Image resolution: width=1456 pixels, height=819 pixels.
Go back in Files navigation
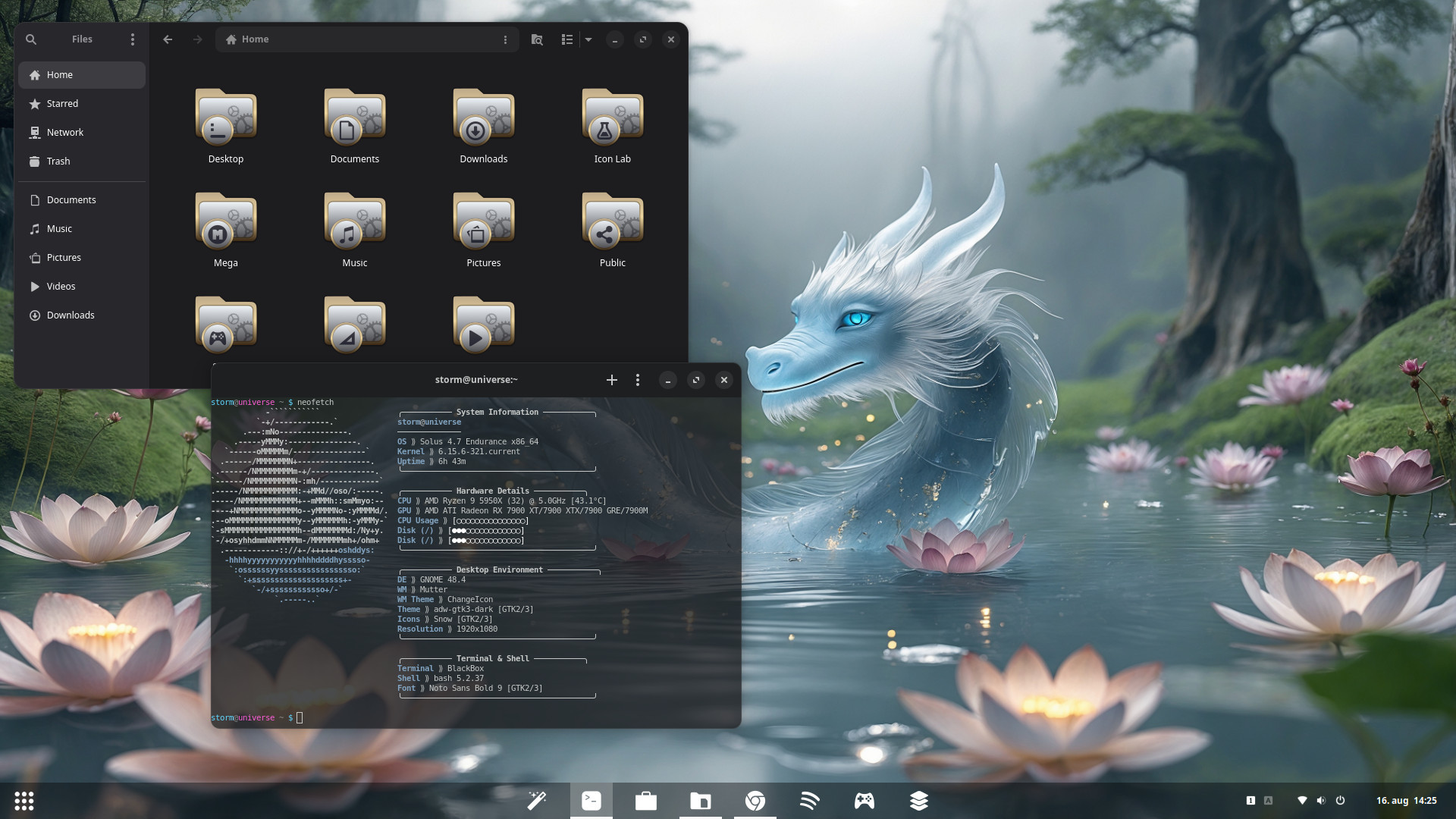pos(168,39)
